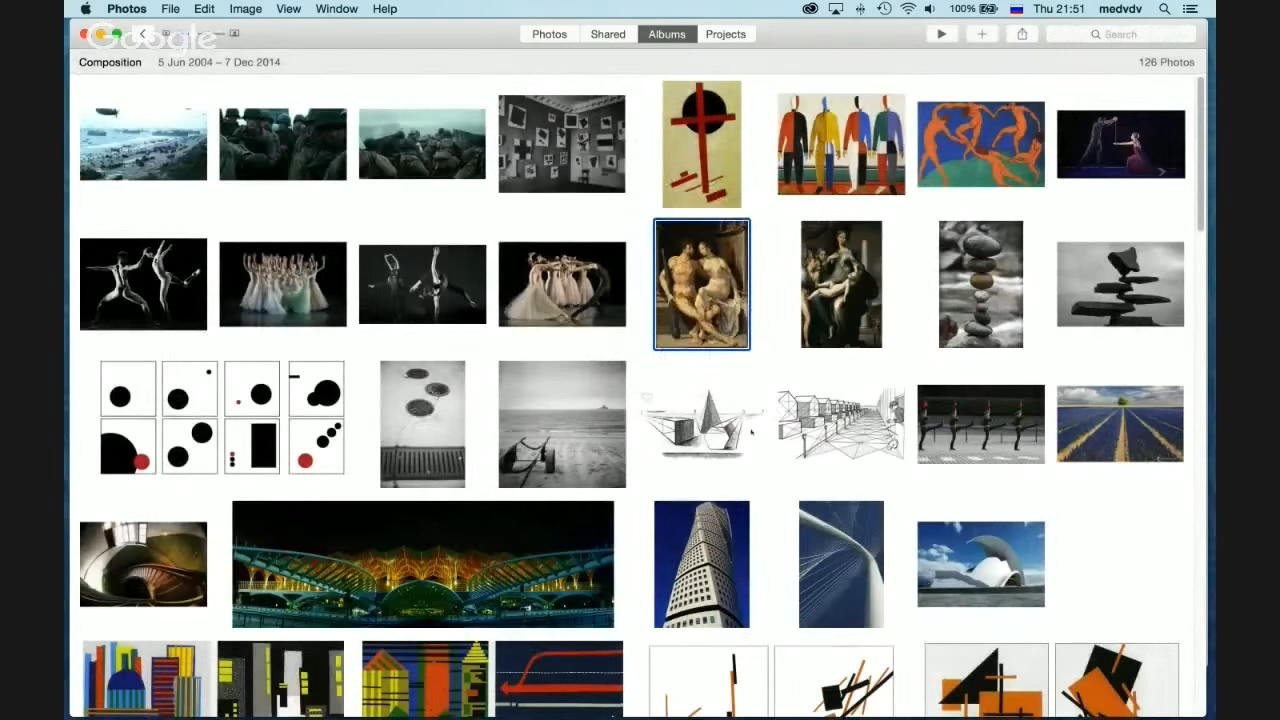This screenshot has width=1280, height=720.
Task: Select the black-and-white empty beach photo
Action: (x=562, y=424)
